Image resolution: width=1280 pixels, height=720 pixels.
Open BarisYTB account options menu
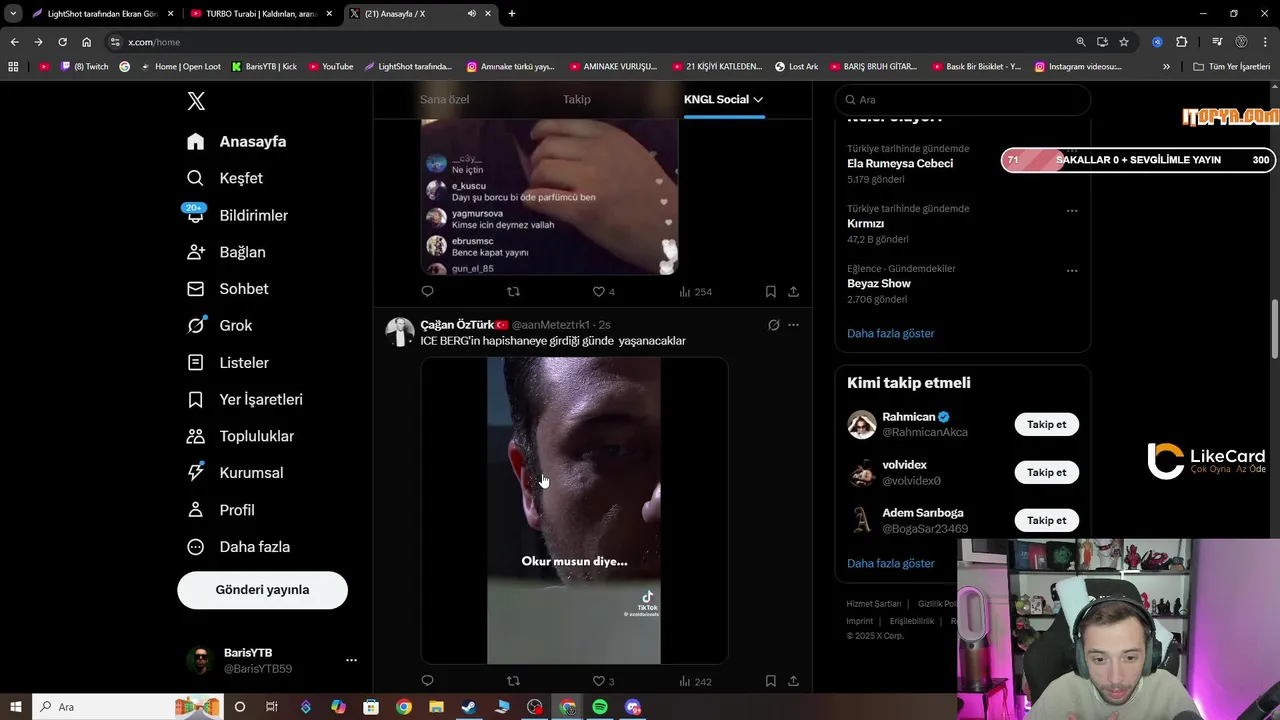pyautogui.click(x=351, y=660)
